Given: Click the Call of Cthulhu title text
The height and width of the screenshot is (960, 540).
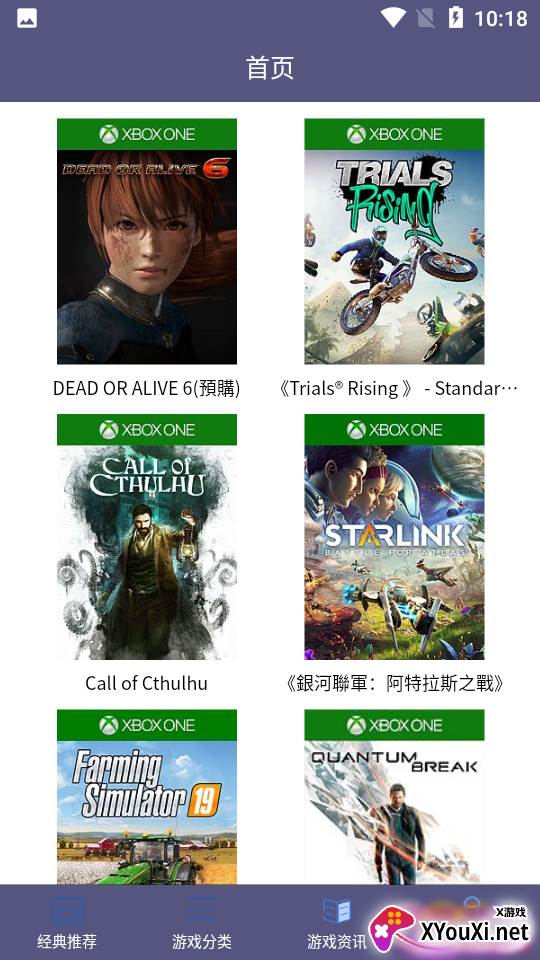Looking at the screenshot, I should coord(146,683).
